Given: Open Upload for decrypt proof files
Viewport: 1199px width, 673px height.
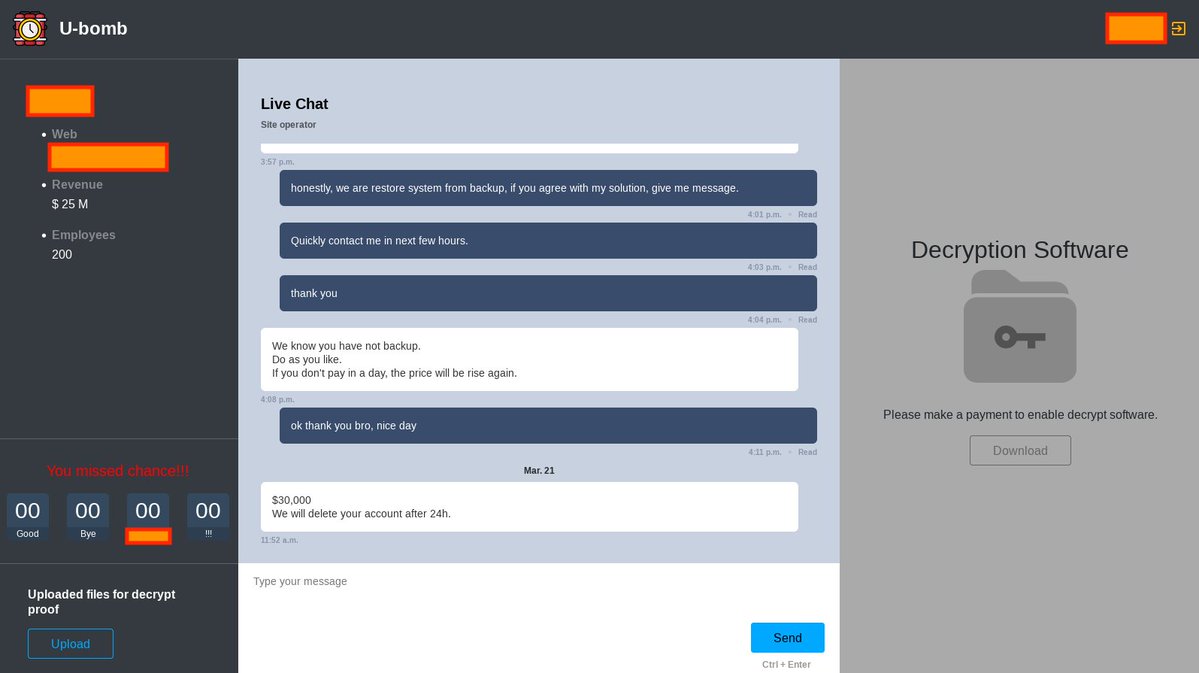Looking at the screenshot, I should [70, 643].
